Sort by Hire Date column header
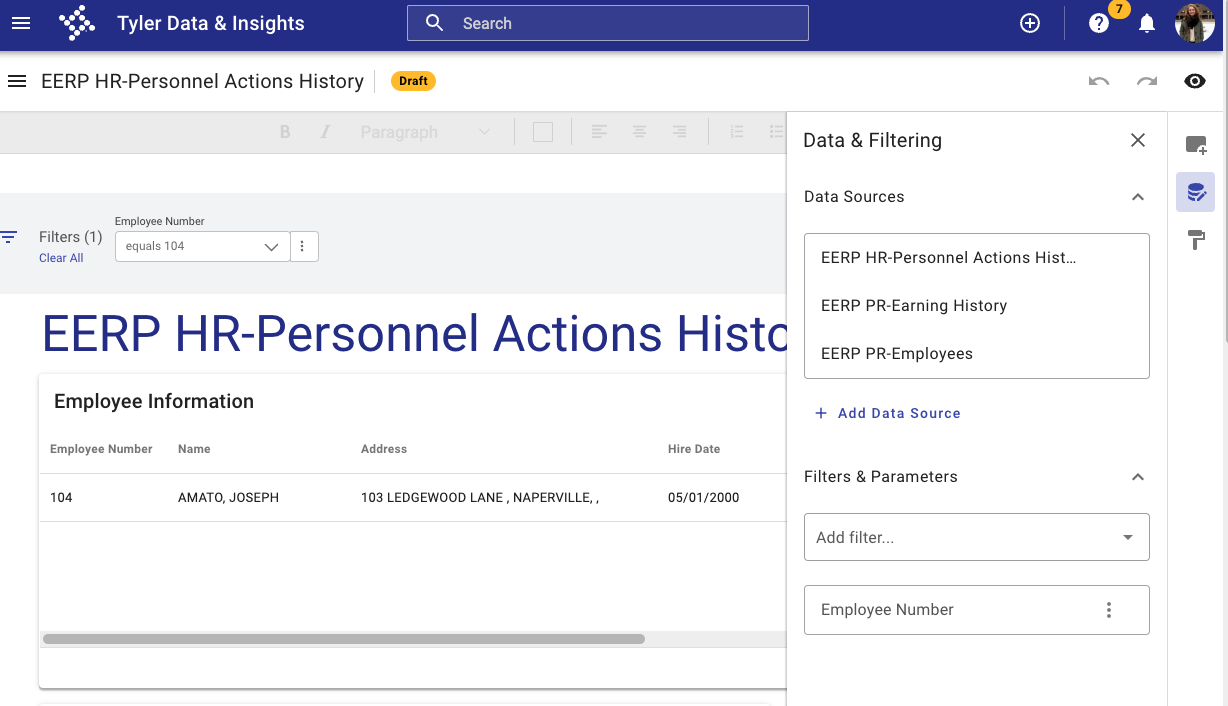This screenshot has width=1228, height=706. tap(694, 449)
